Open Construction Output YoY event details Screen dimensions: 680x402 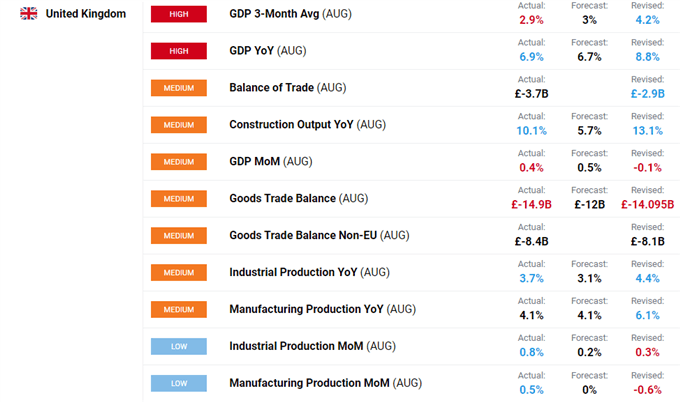coord(307,124)
